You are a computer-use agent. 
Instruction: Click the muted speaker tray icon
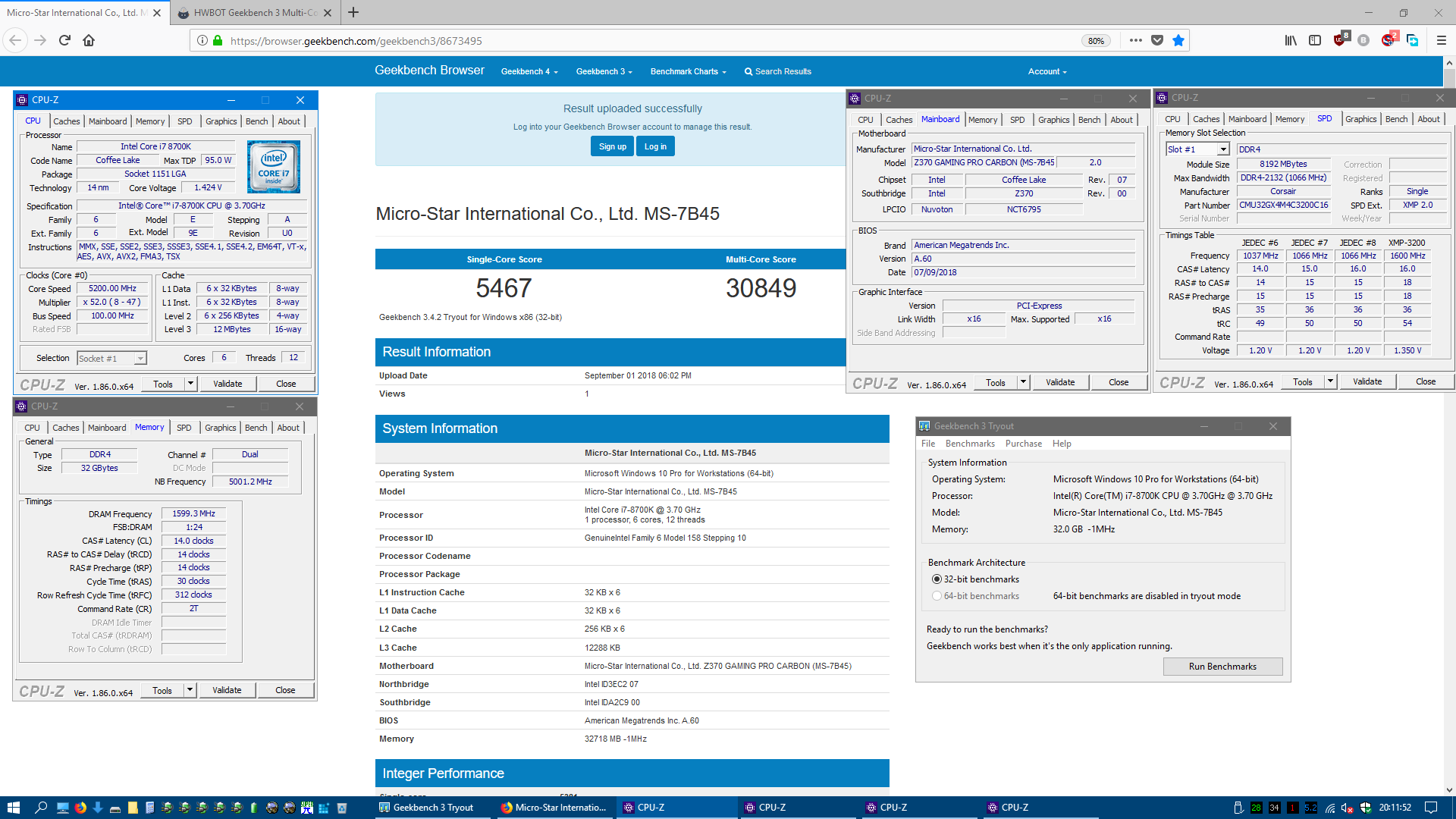pos(1348,808)
